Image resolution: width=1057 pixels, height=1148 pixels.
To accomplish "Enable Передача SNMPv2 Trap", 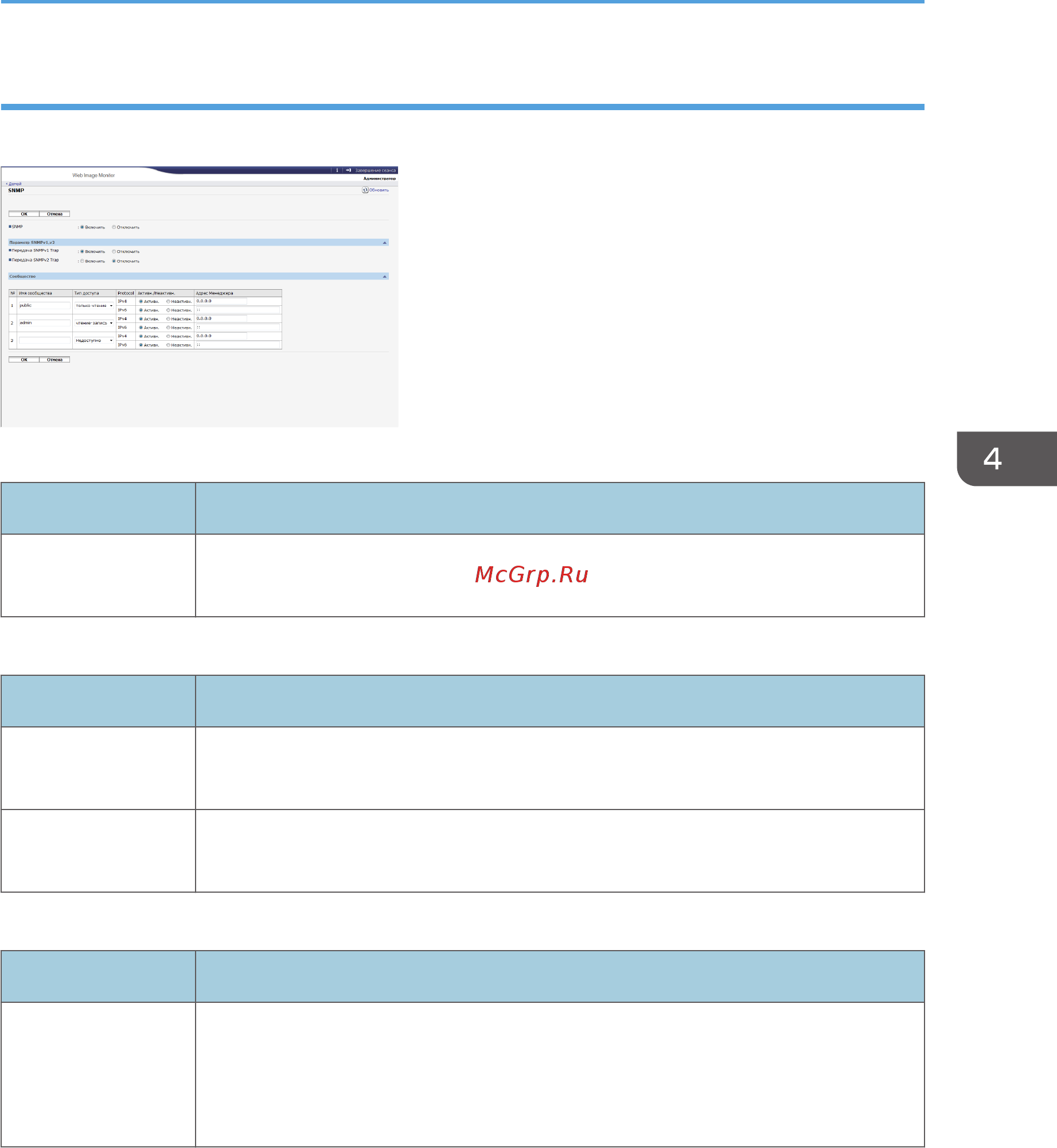I will click(x=82, y=261).
